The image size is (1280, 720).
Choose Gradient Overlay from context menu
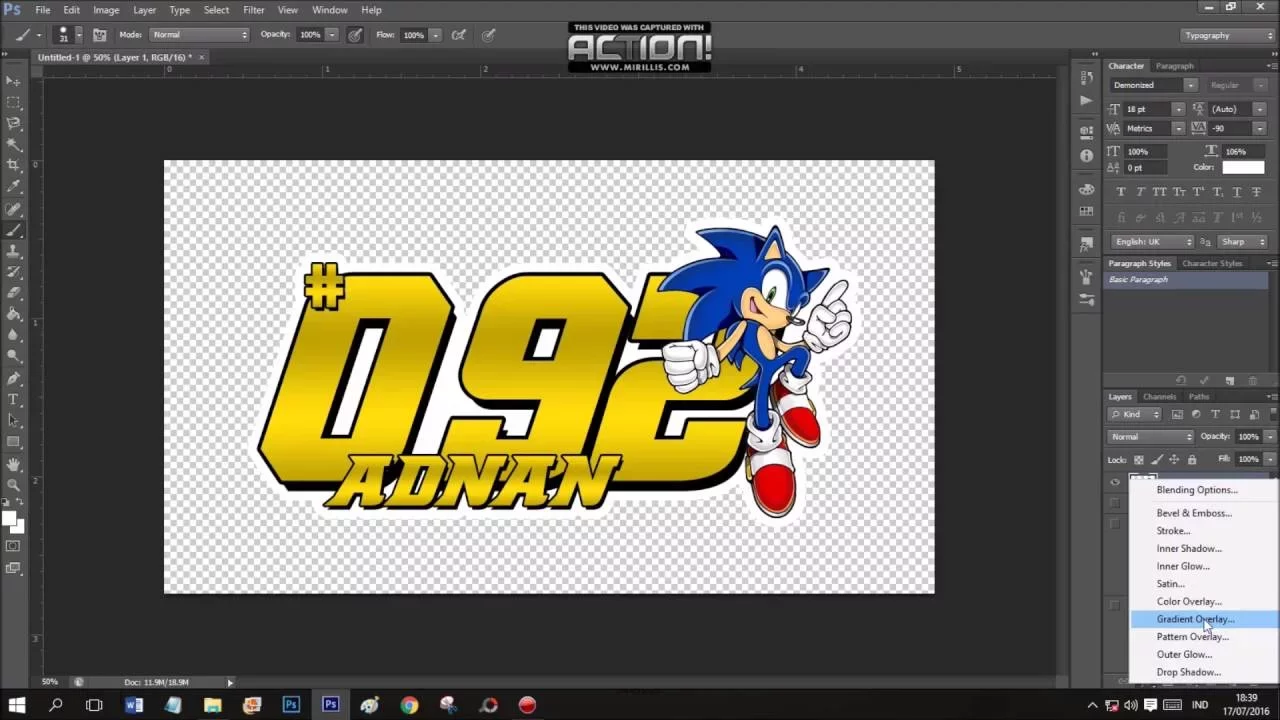(1203, 619)
